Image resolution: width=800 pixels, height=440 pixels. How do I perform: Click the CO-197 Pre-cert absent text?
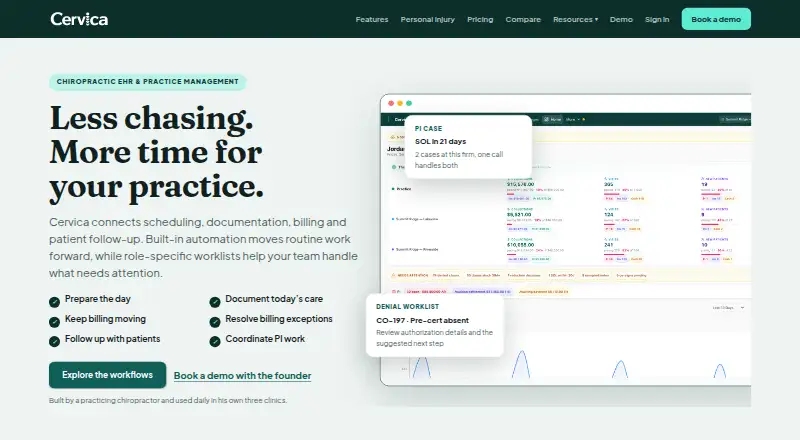click(x=422, y=320)
